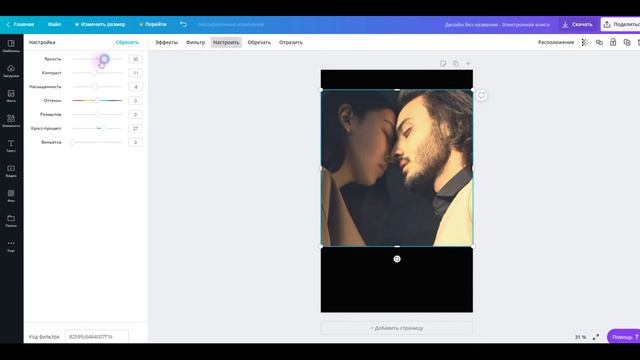Click the transparency checkerboard icon
640x360 pixels.
(x=584, y=42)
